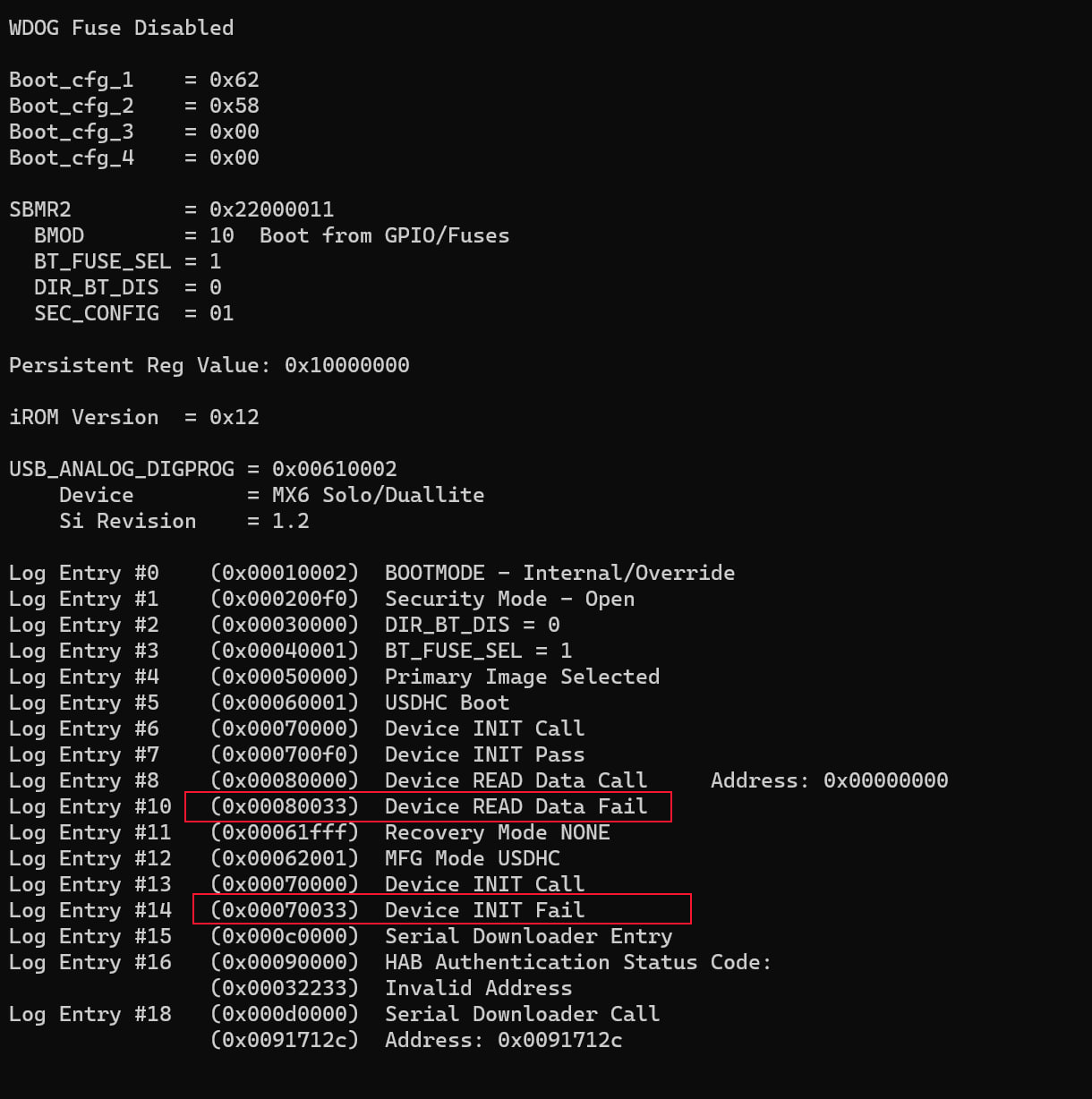Click the highlighted "Device READ Data Fail" text
This screenshot has height=1099, width=1092.
pyautogui.click(x=516, y=806)
